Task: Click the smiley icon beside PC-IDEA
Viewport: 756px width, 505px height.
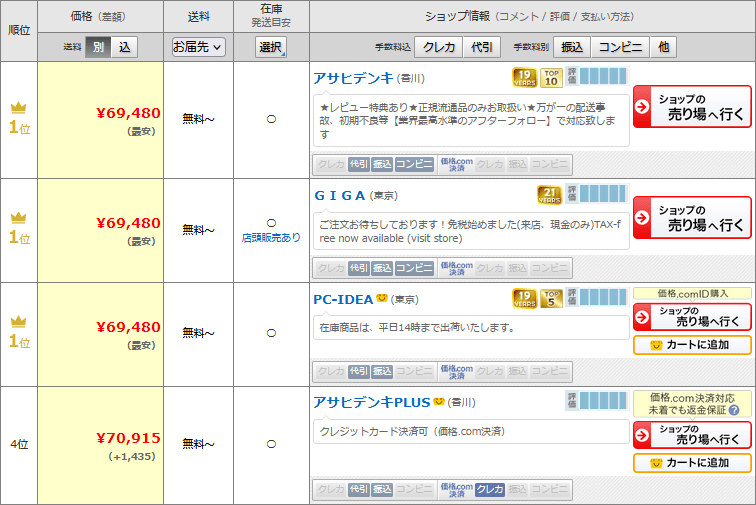Action: pos(381,299)
